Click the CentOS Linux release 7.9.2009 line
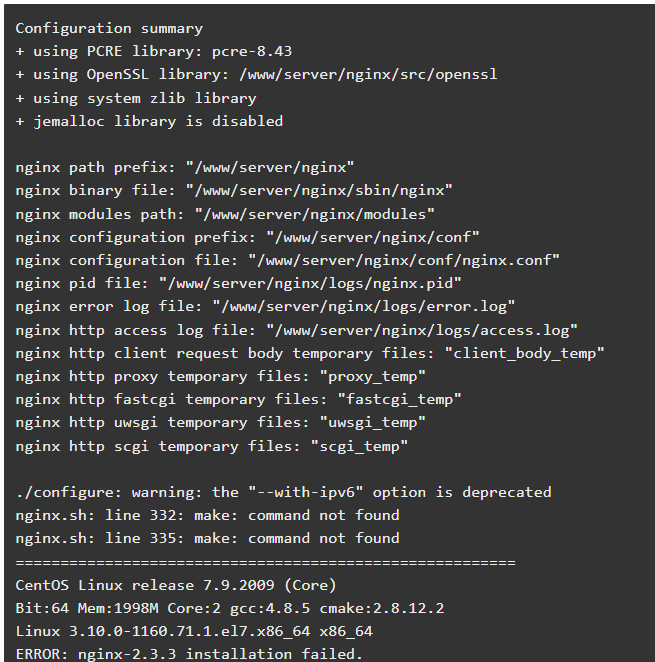655x662 pixels. point(176,586)
